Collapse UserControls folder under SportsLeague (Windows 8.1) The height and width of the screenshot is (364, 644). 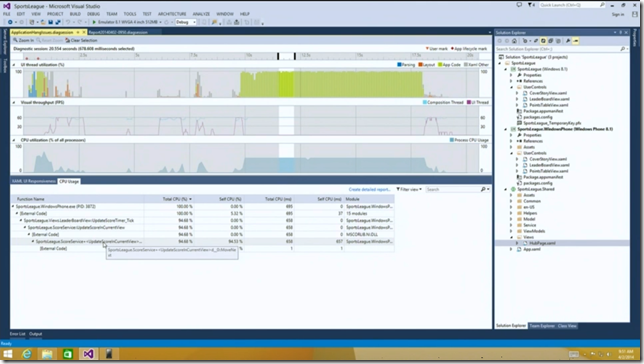(x=511, y=87)
